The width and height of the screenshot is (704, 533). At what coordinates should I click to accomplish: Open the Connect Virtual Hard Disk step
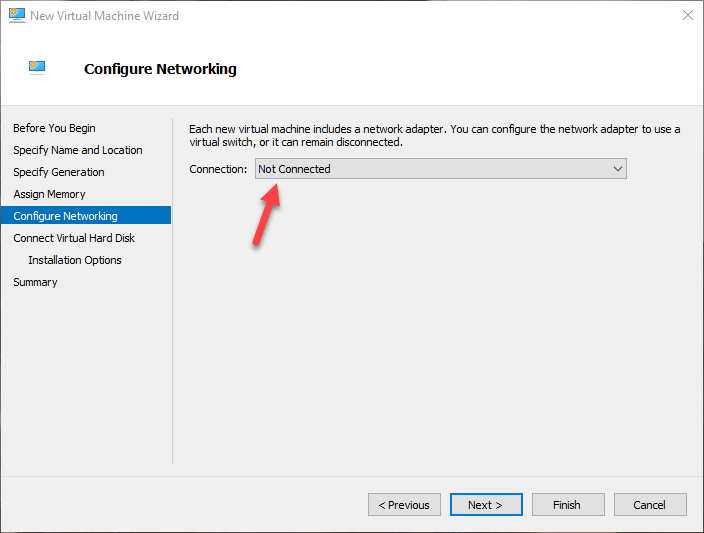click(x=74, y=238)
